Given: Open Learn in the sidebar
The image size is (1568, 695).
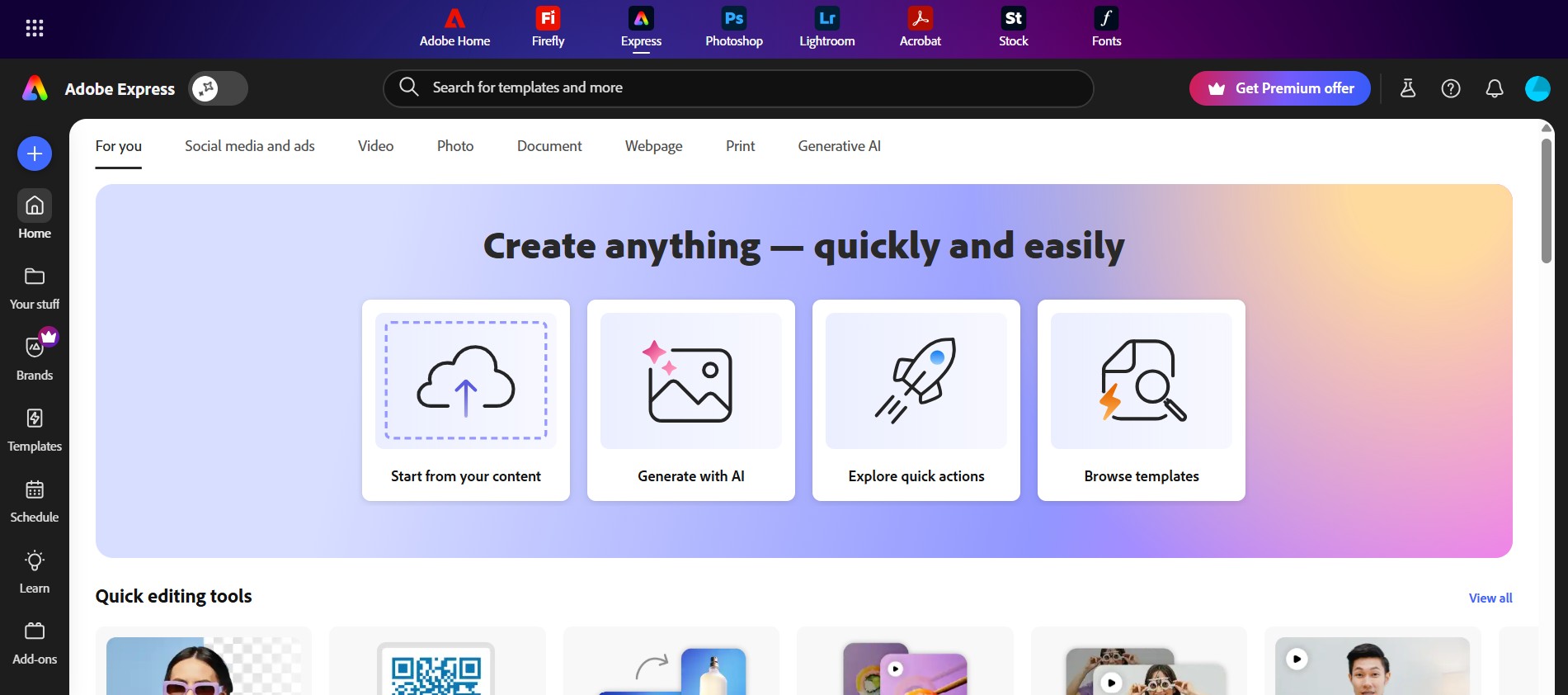Looking at the screenshot, I should [35, 571].
